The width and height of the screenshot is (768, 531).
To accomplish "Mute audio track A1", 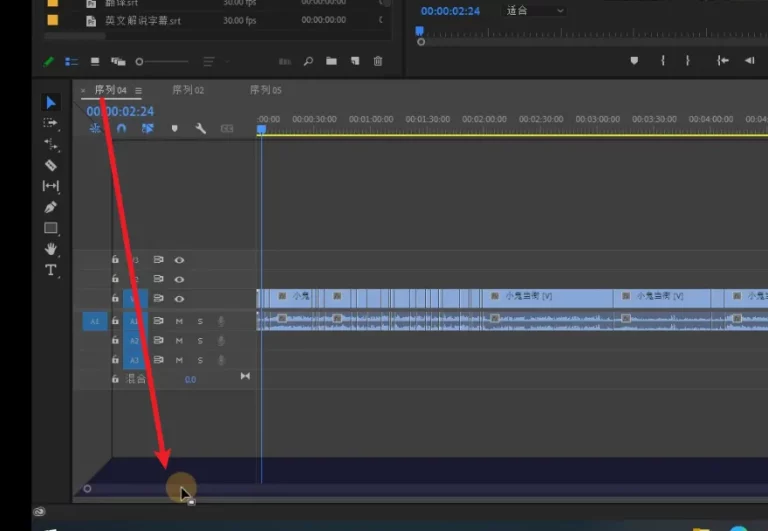I will tap(180, 321).
